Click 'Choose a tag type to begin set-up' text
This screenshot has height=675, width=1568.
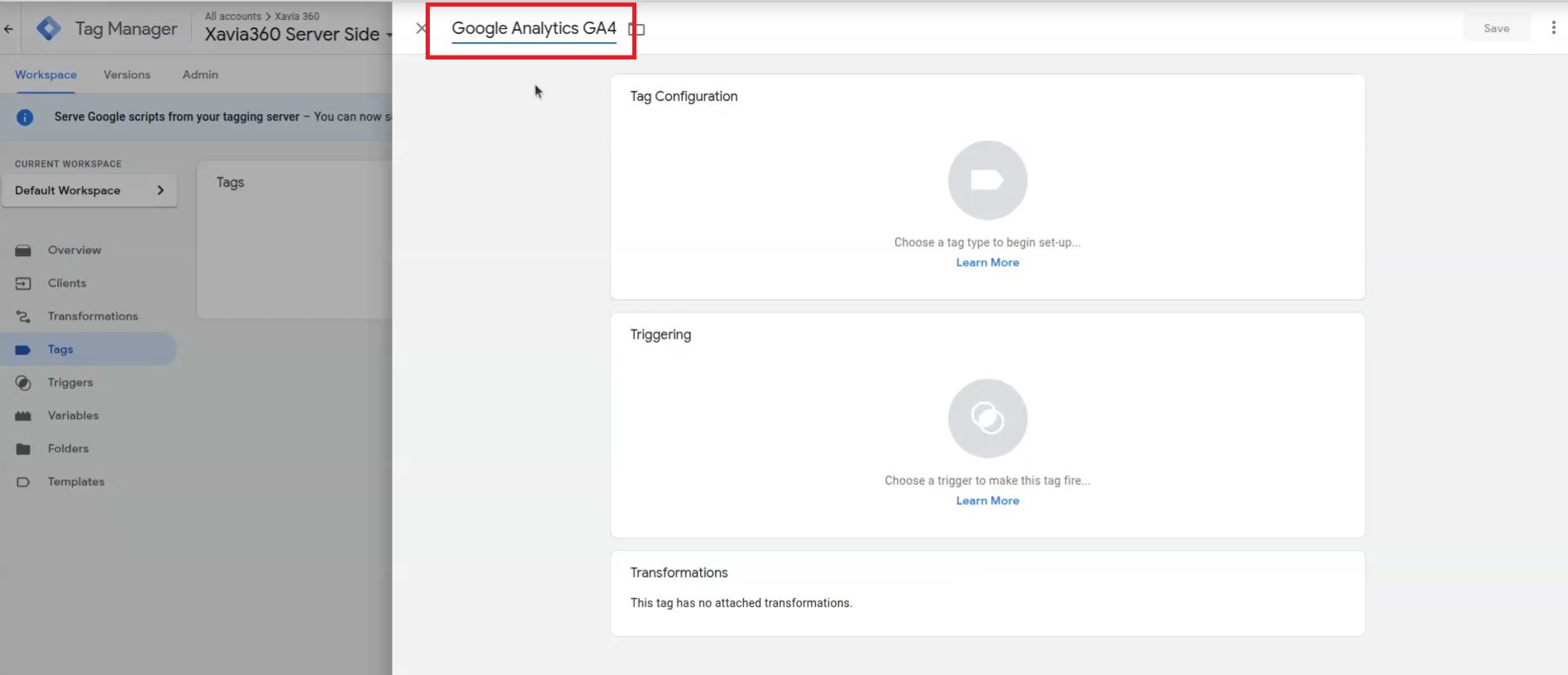(x=988, y=242)
